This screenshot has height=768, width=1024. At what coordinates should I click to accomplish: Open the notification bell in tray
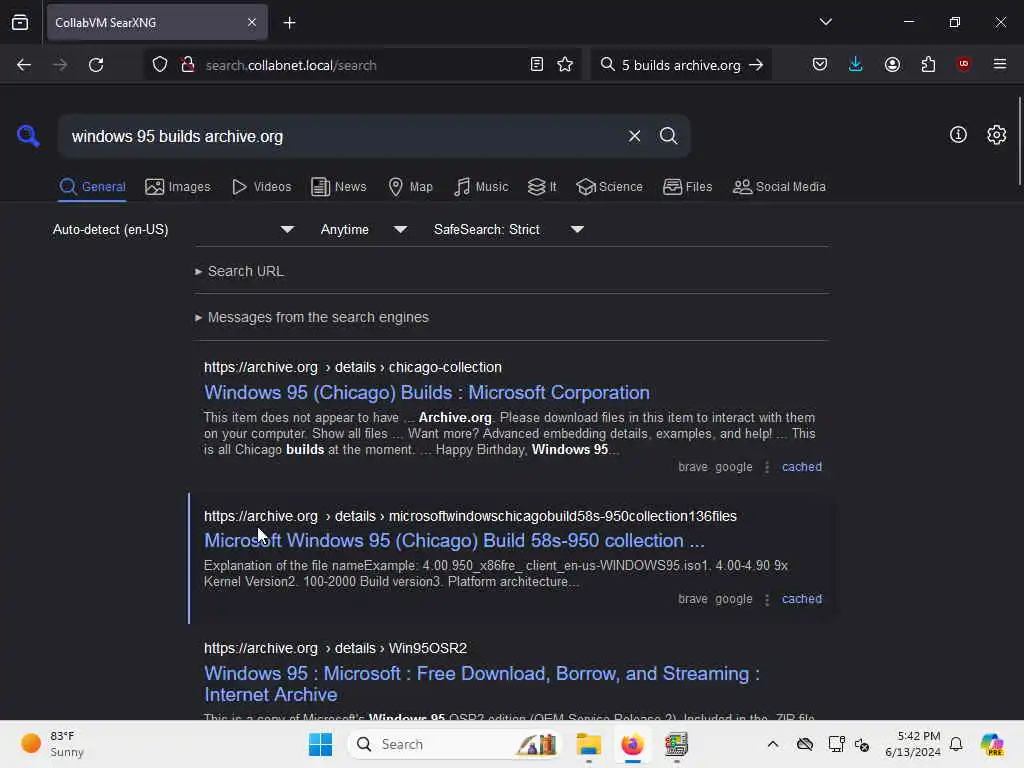pos(956,744)
